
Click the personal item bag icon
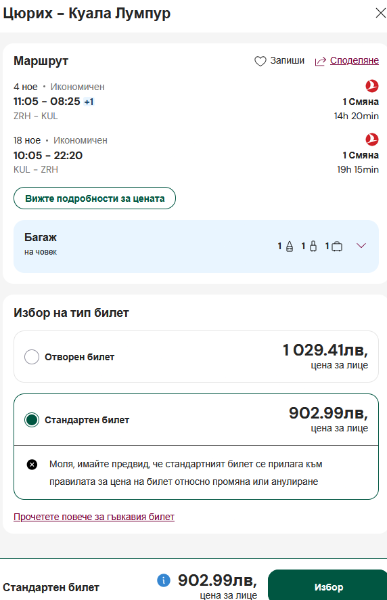(289, 246)
